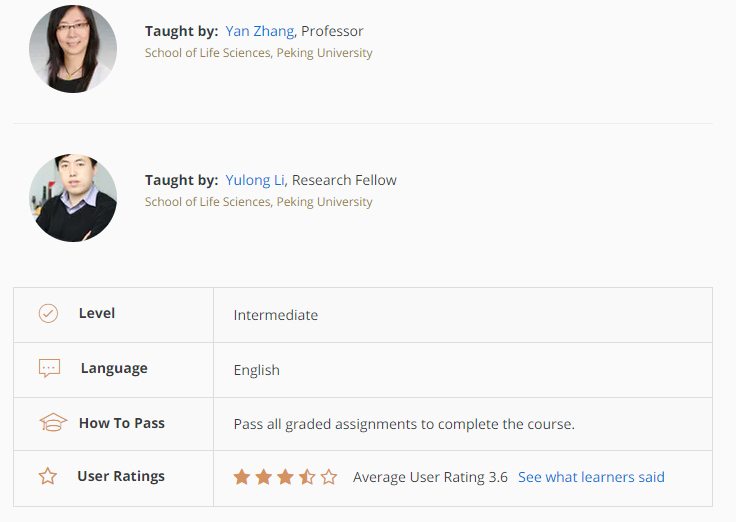Click the User Ratings outline star icon
This screenshot has height=522, width=736.
(x=48, y=477)
